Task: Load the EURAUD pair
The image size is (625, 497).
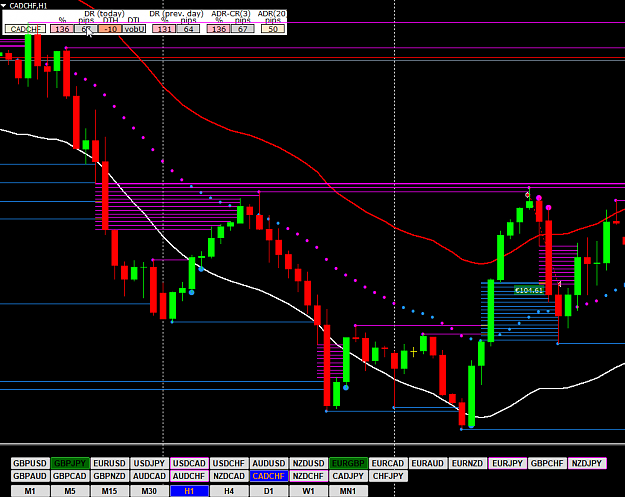Action: click(x=428, y=463)
